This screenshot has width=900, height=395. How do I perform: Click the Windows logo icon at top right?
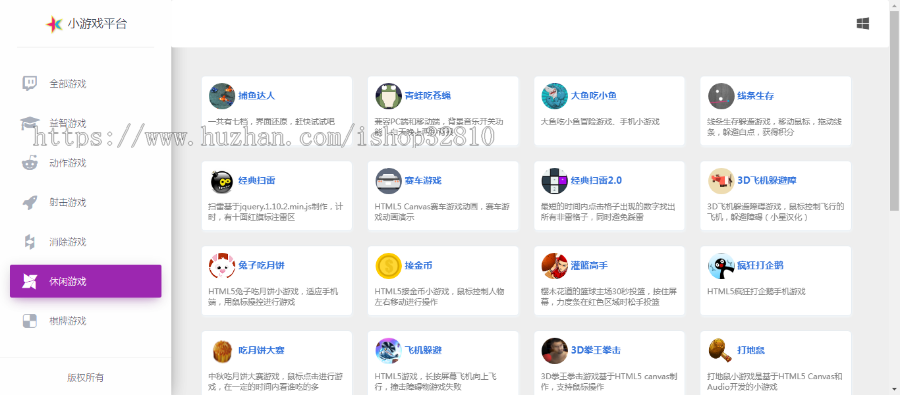[862, 24]
